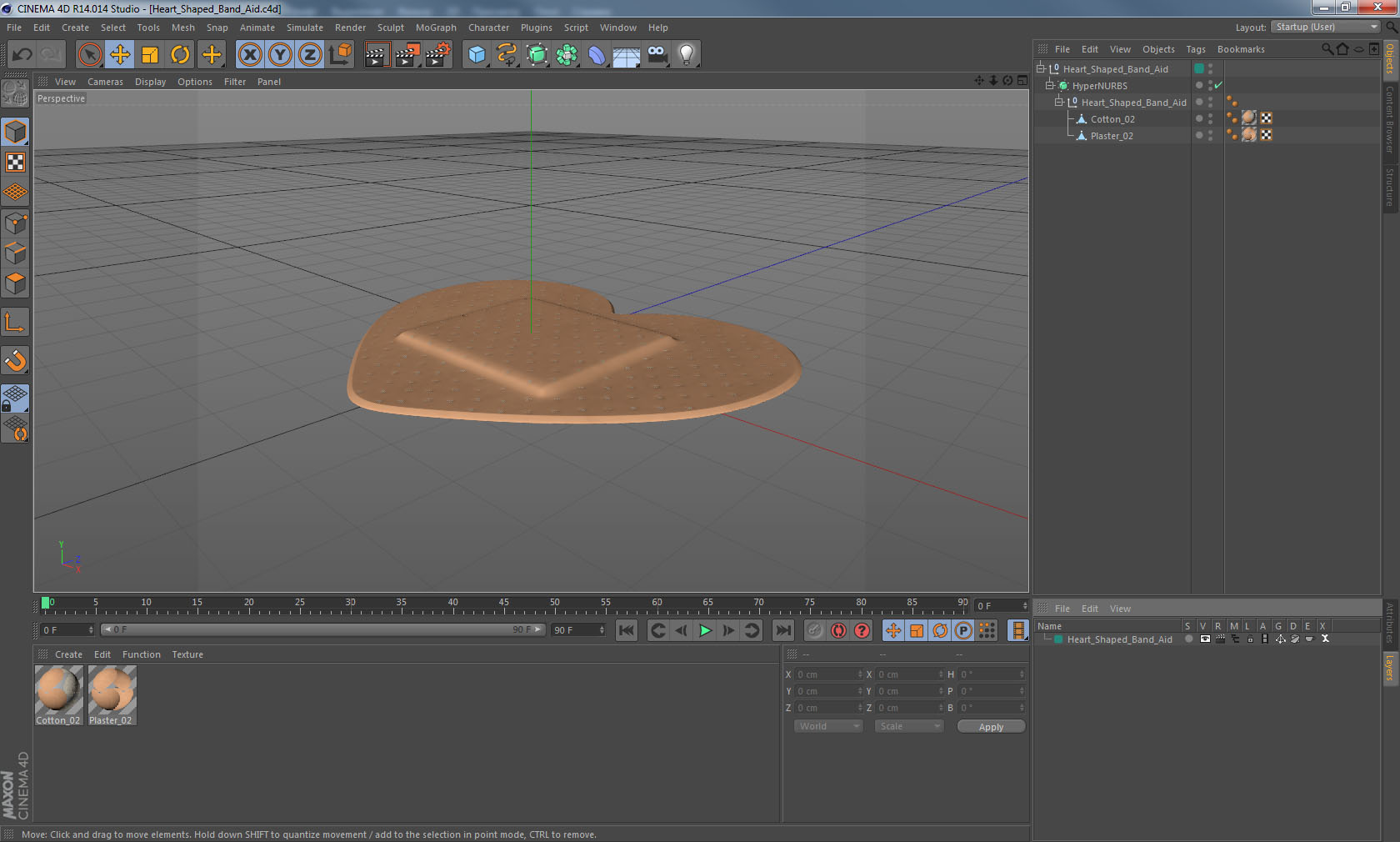The height and width of the screenshot is (842, 1400).
Task: Open the Simulate menu
Action: point(304,28)
